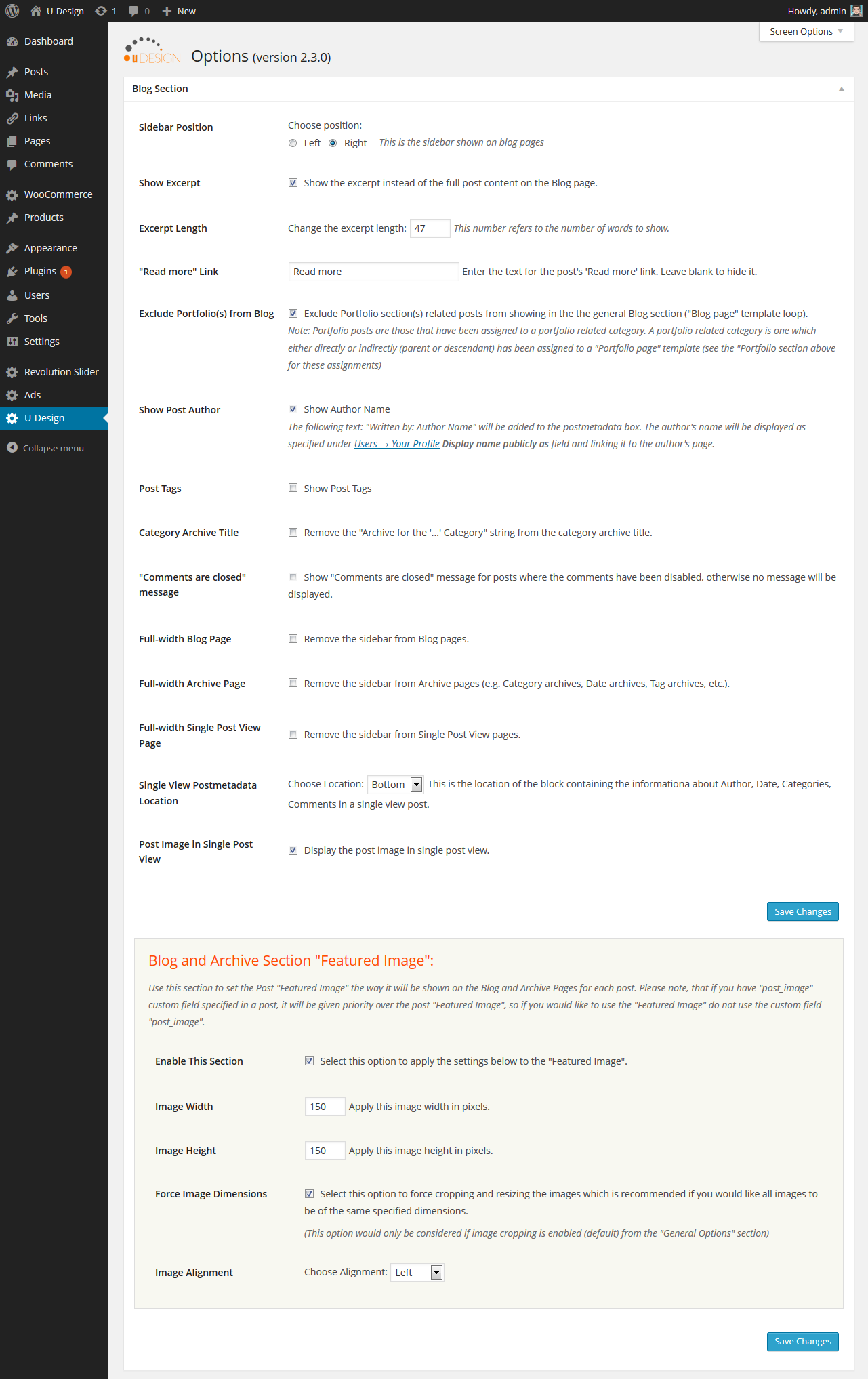868x1379 pixels.
Task: Click the WooCommerce gear icon
Action: click(x=12, y=194)
